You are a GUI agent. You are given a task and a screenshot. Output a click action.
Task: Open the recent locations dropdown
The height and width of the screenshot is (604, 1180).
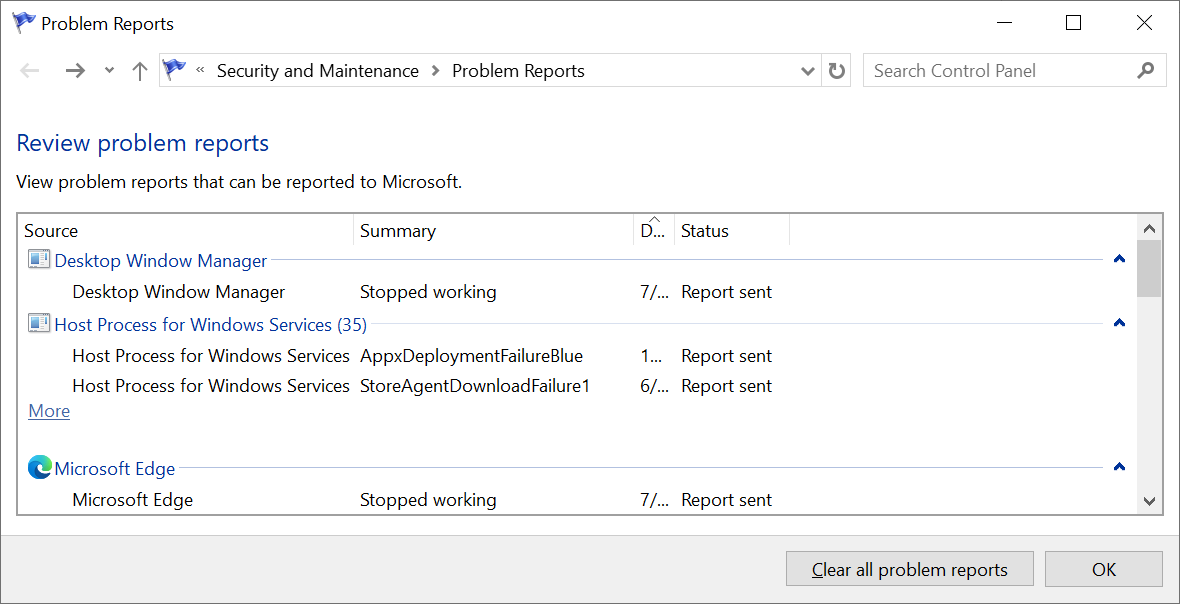coord(109,71)
